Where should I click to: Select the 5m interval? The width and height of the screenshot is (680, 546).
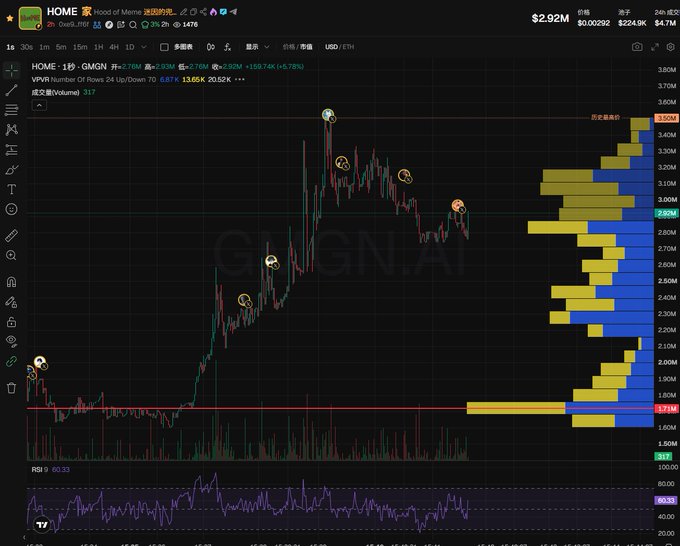61,47
